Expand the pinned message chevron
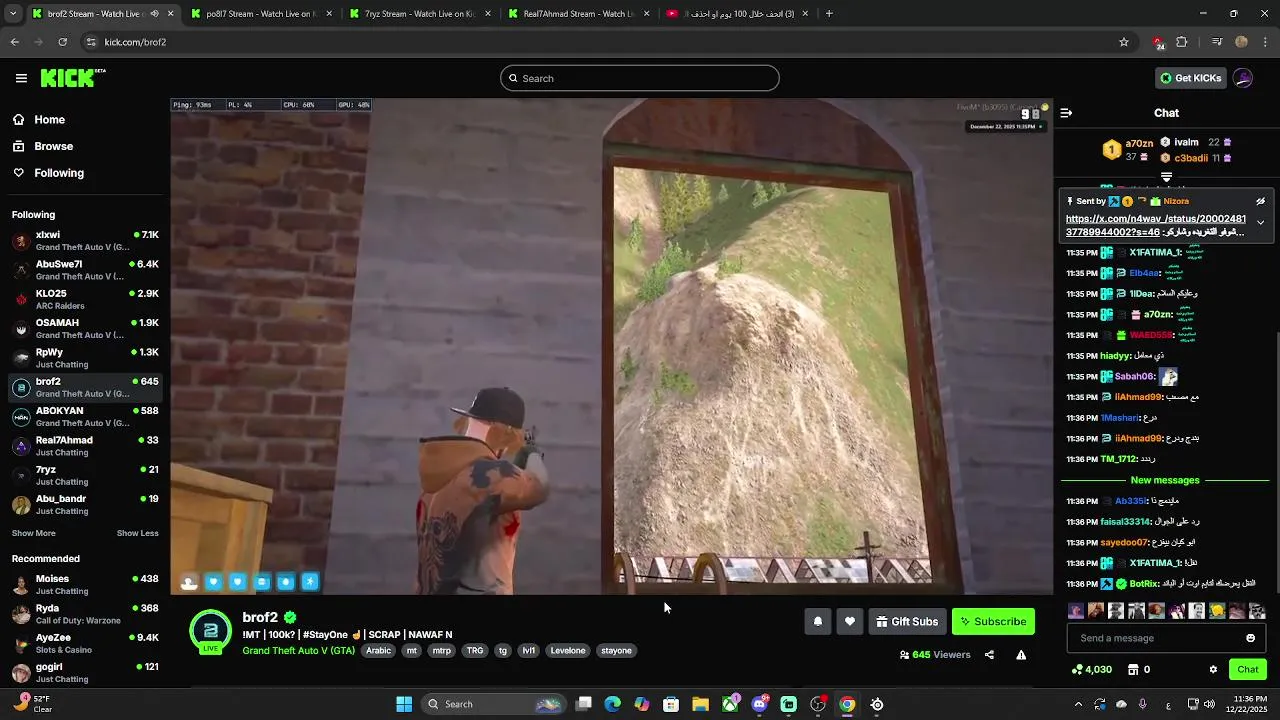1280x720 pixels. [1260, 222]
